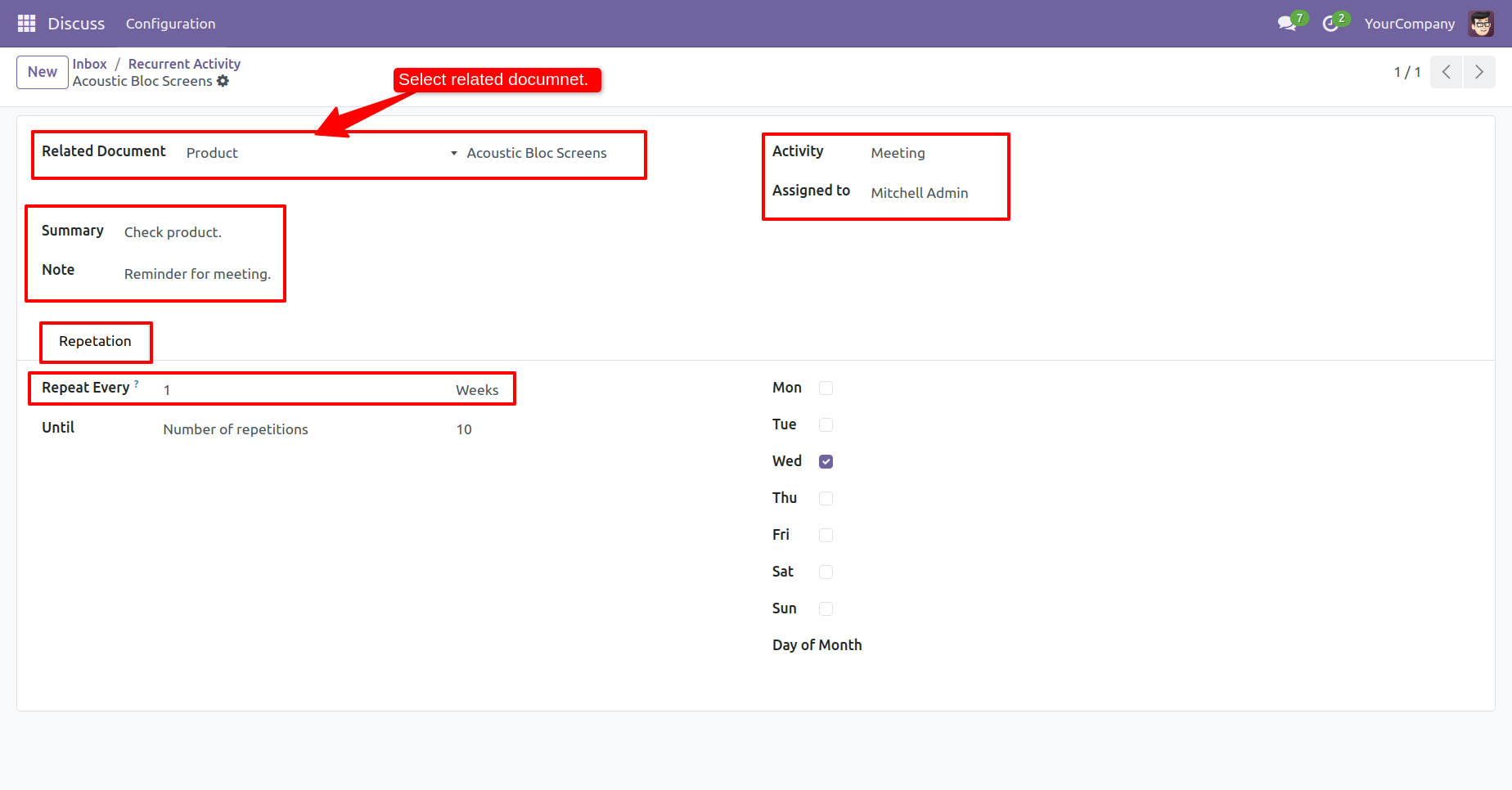Click the Repeat Every help question mark
The height and width of the screenshot is (790, 1512).
137,384
